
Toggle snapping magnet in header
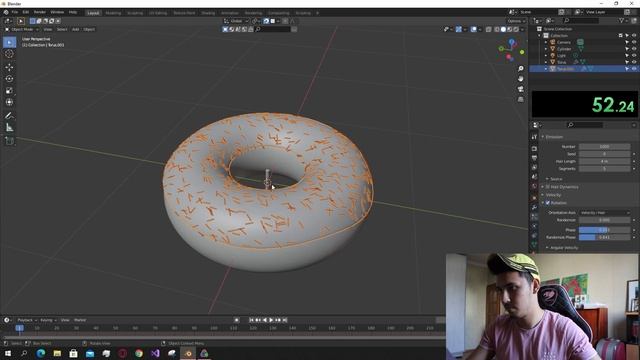pos(266,21)
